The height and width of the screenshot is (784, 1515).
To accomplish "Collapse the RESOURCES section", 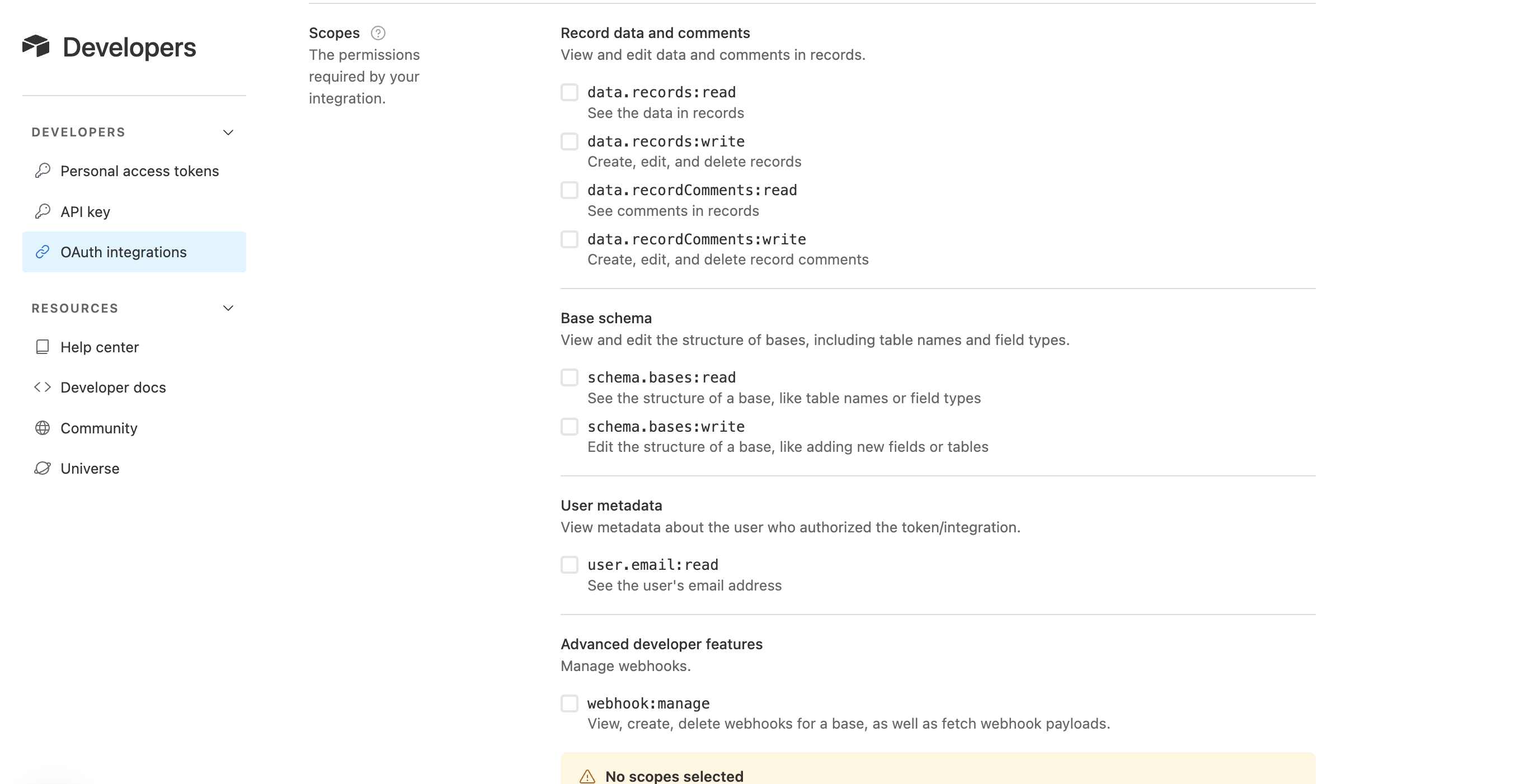I will (x=228, y=308).
